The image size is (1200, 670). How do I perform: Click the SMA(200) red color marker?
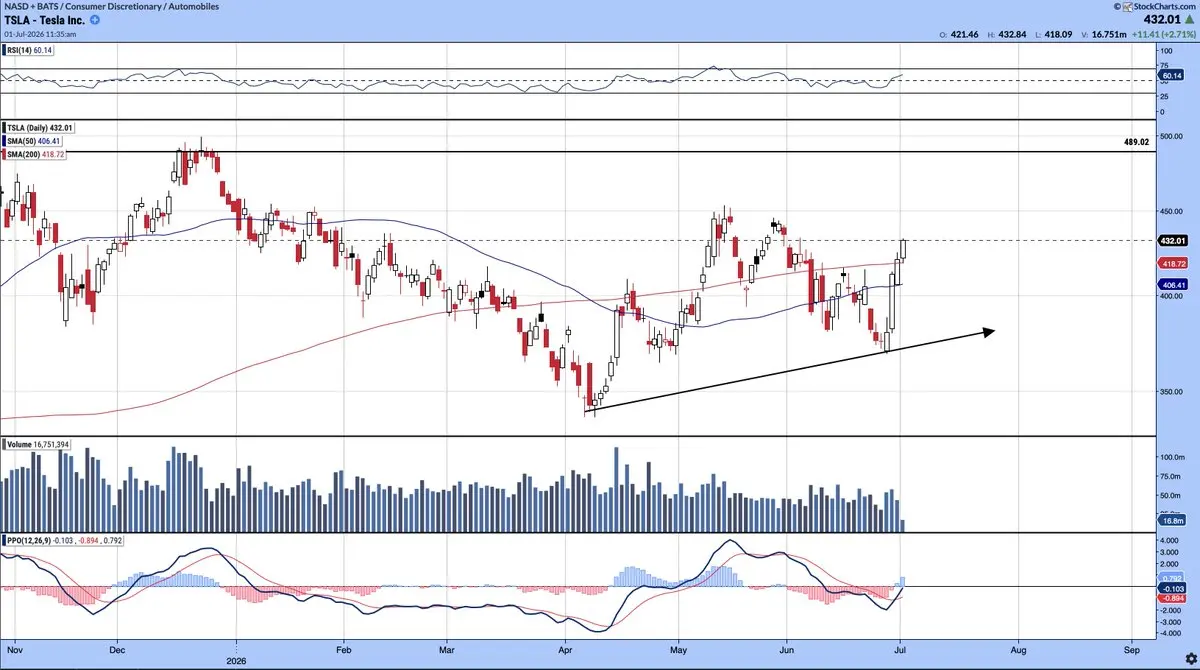[x=6, y=154]
